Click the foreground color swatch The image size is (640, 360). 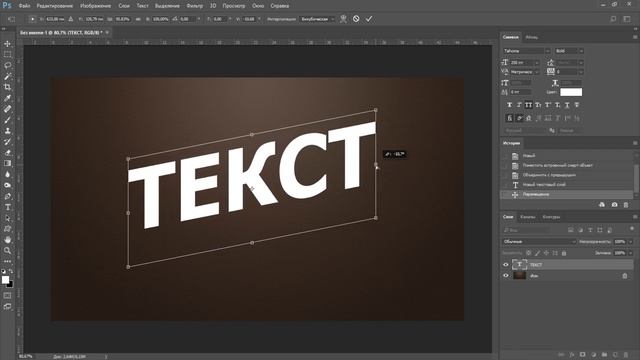coord(5,280)
